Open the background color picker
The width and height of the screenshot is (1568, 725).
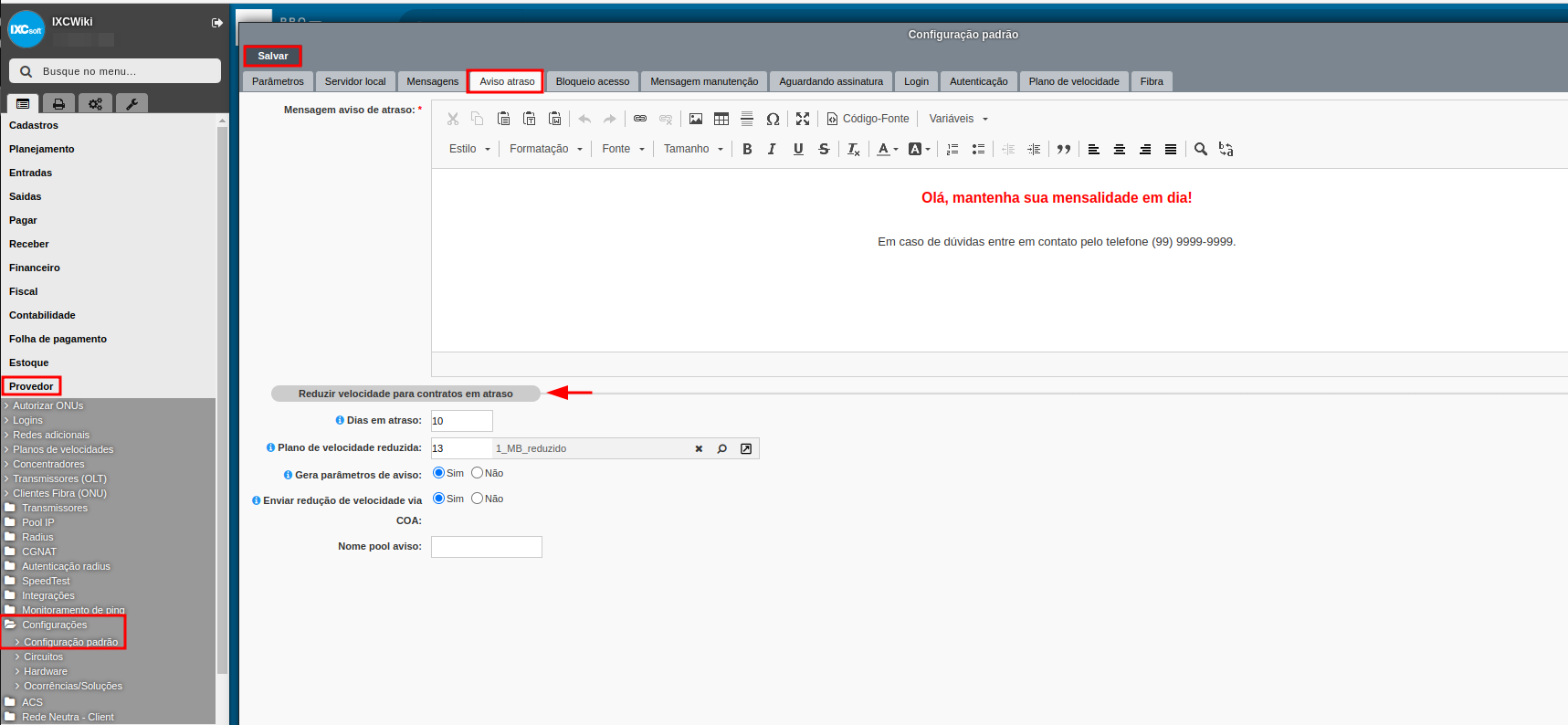click(x=920, y=149)
